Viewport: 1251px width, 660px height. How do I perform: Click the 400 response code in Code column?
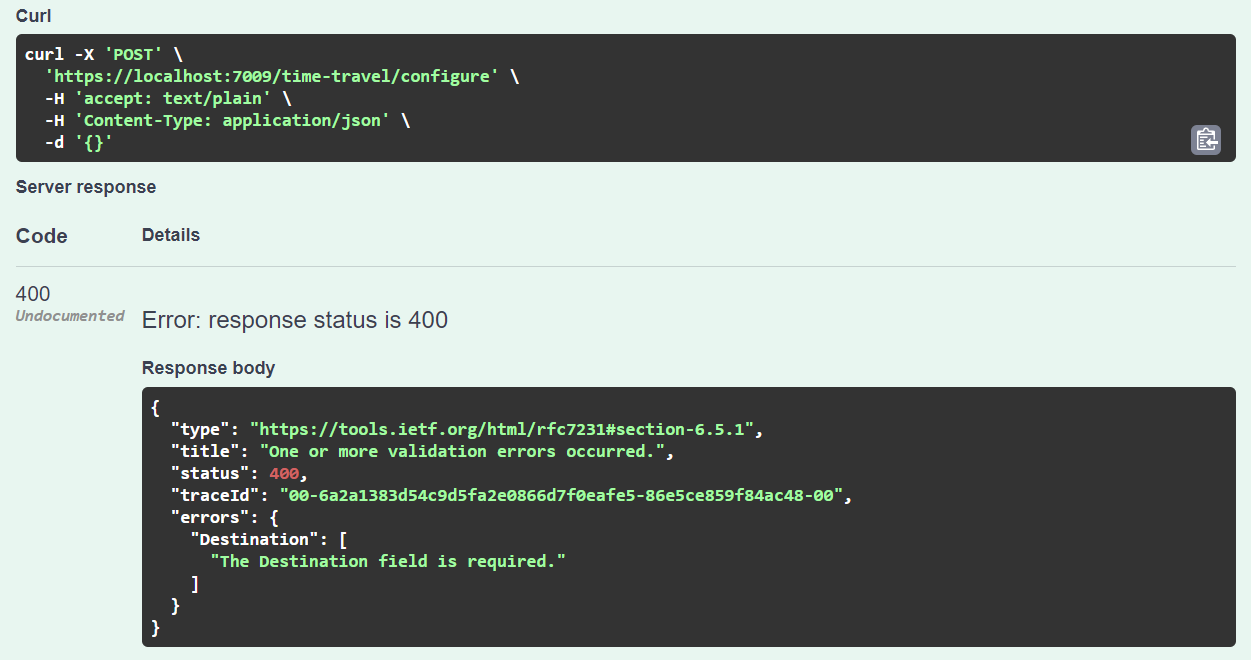(33, 294)
